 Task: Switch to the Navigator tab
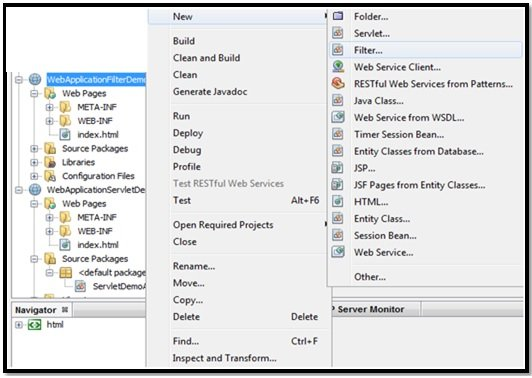(36, 310)
